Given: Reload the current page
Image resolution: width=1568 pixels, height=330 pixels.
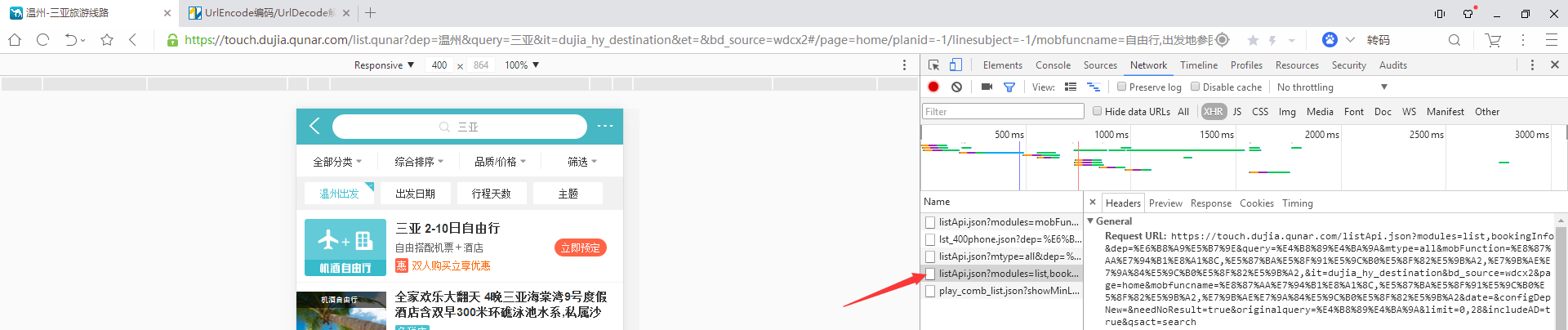Looking at the screenshot, I should (x=43, y=40).
